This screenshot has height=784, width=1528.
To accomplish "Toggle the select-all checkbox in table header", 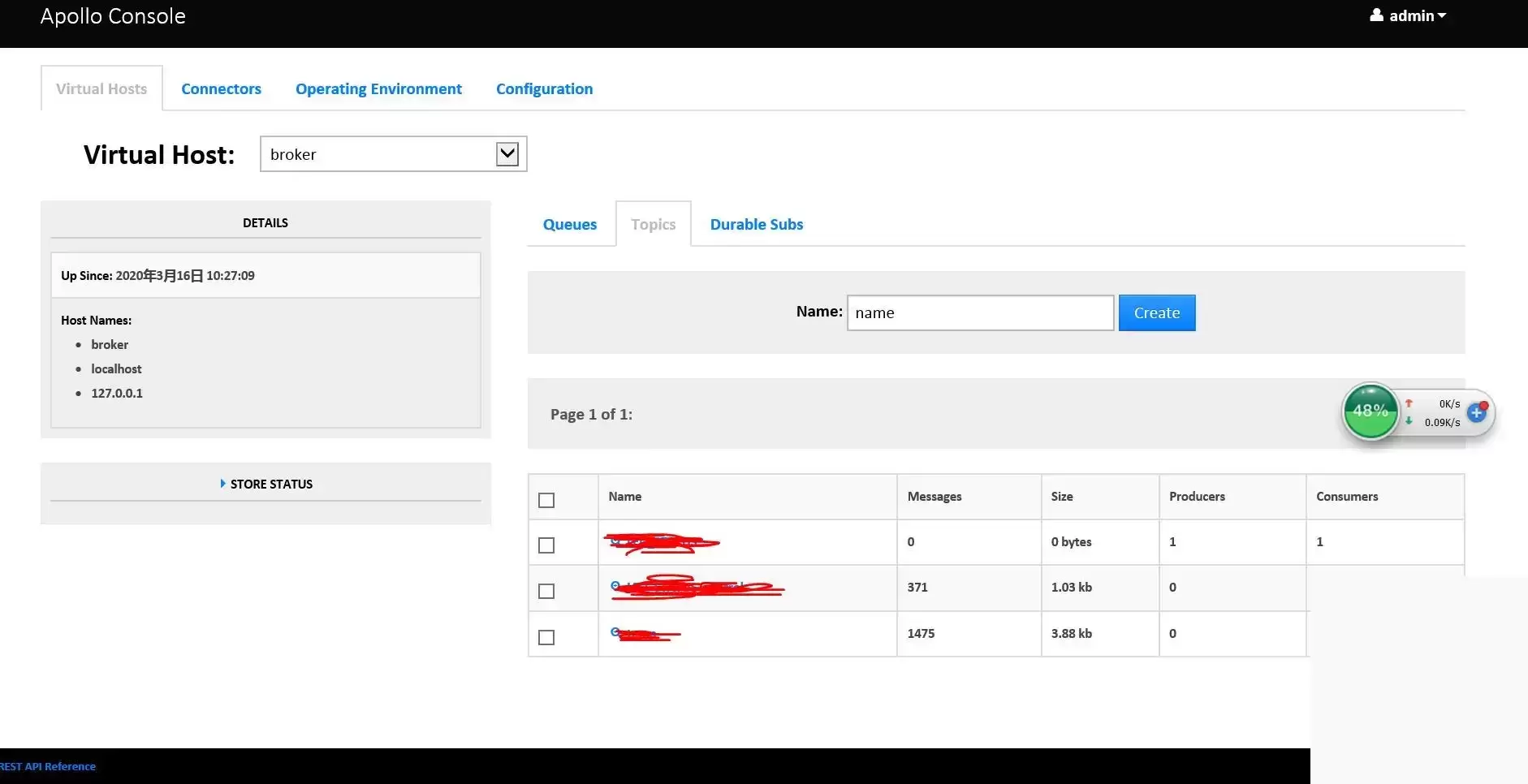I will pos(546,500).
